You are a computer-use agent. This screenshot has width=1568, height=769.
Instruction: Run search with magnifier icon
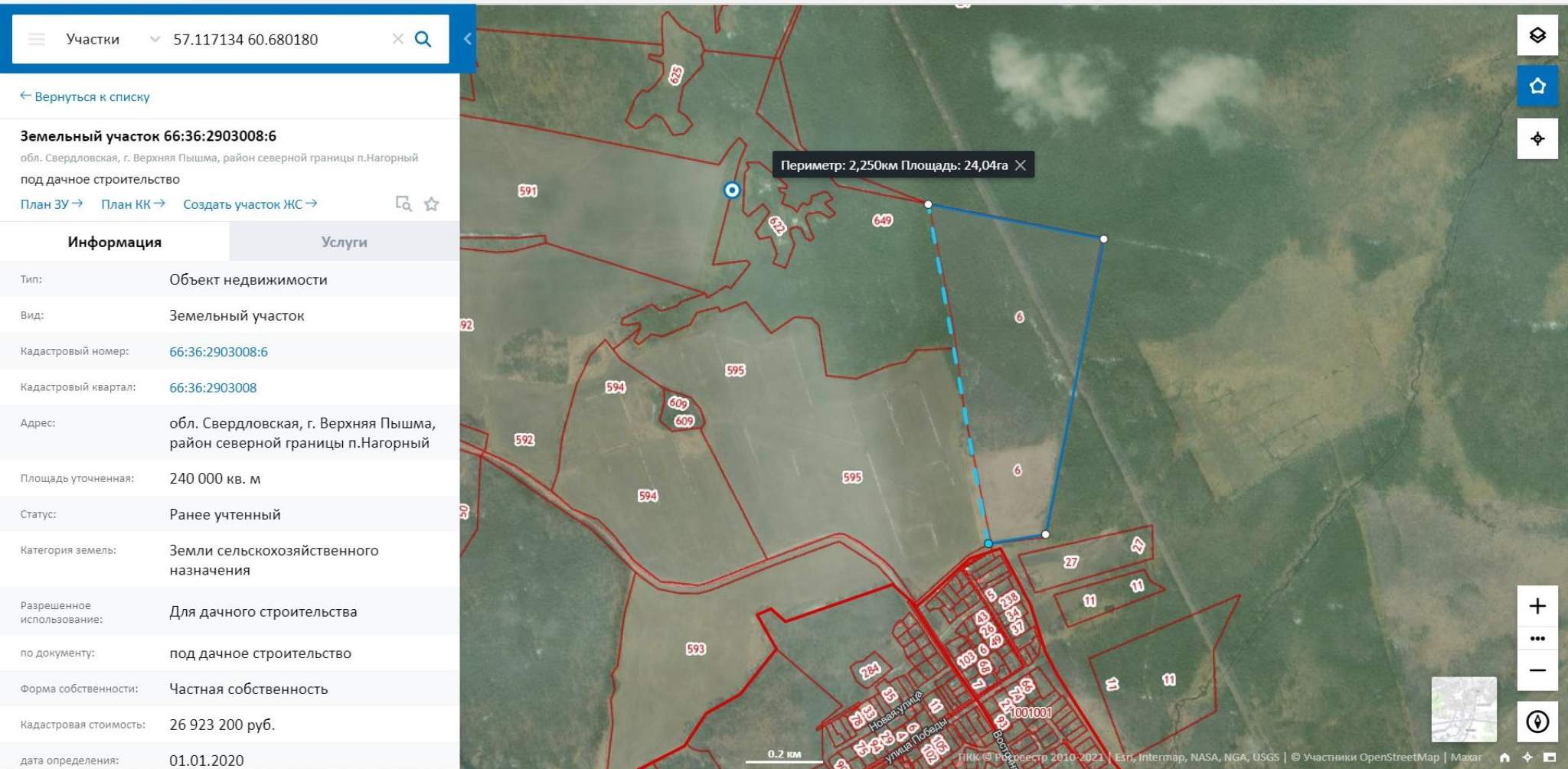coord(423,39)
